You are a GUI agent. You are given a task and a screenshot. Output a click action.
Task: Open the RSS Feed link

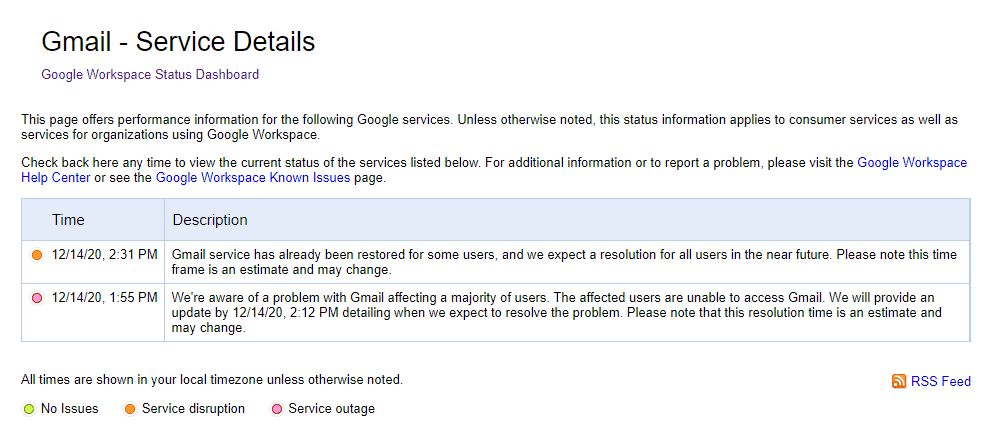[940, 381]
